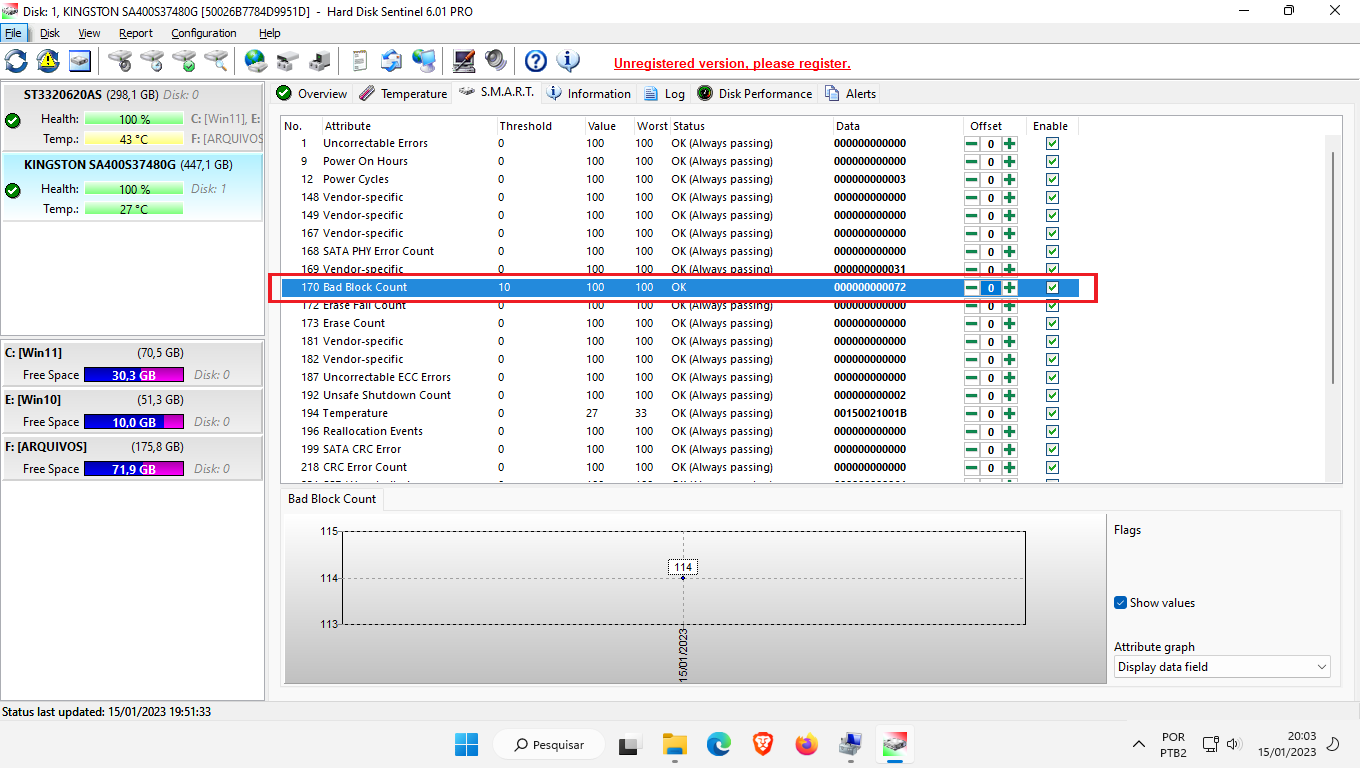Uncheck Enable for Power Cycles row
This screenshot has width=1360, height=771.
pos(1052,180)
